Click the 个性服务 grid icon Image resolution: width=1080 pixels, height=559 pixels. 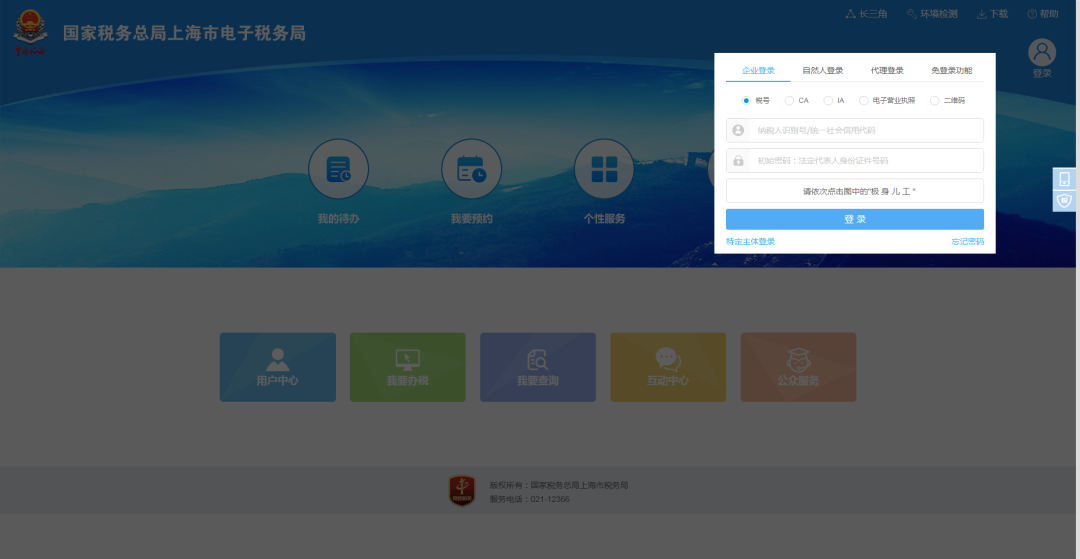pyautogui.click(x=604, y=169)
